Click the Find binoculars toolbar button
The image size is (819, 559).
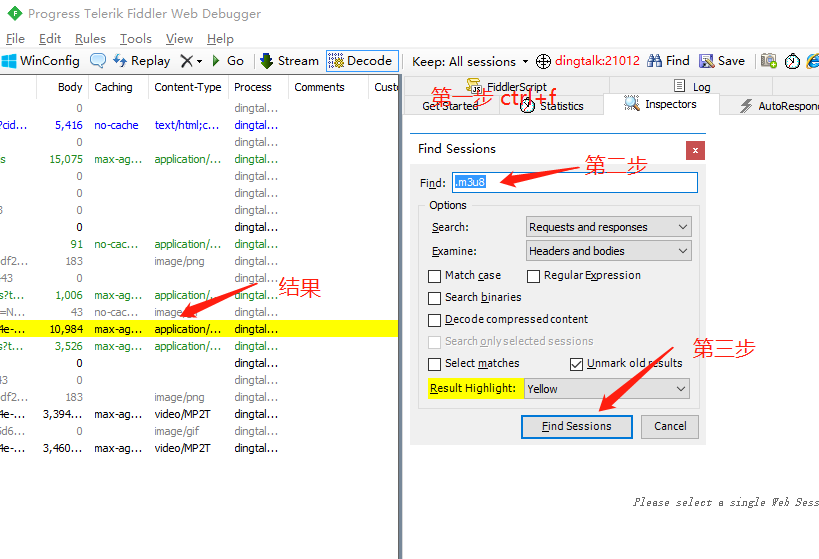pyautogui.click(x=669, y=61)
